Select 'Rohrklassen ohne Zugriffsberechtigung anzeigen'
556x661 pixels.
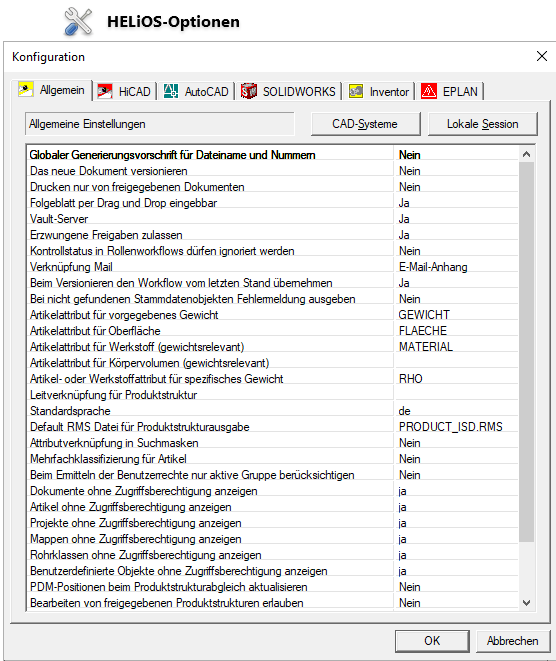coord(273,555)
